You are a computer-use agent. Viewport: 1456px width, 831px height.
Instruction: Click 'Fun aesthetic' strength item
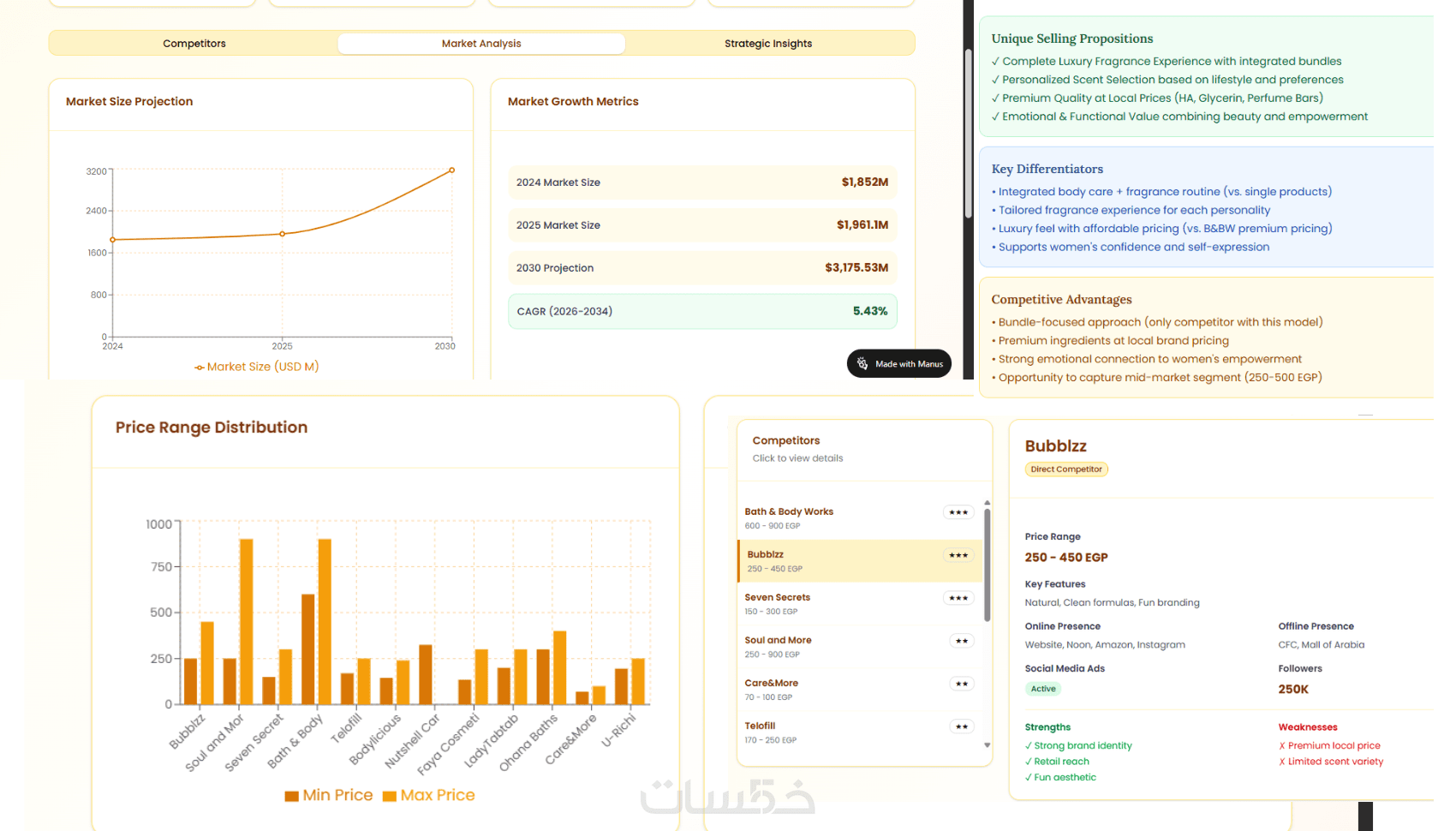(x=1060, y=778)
